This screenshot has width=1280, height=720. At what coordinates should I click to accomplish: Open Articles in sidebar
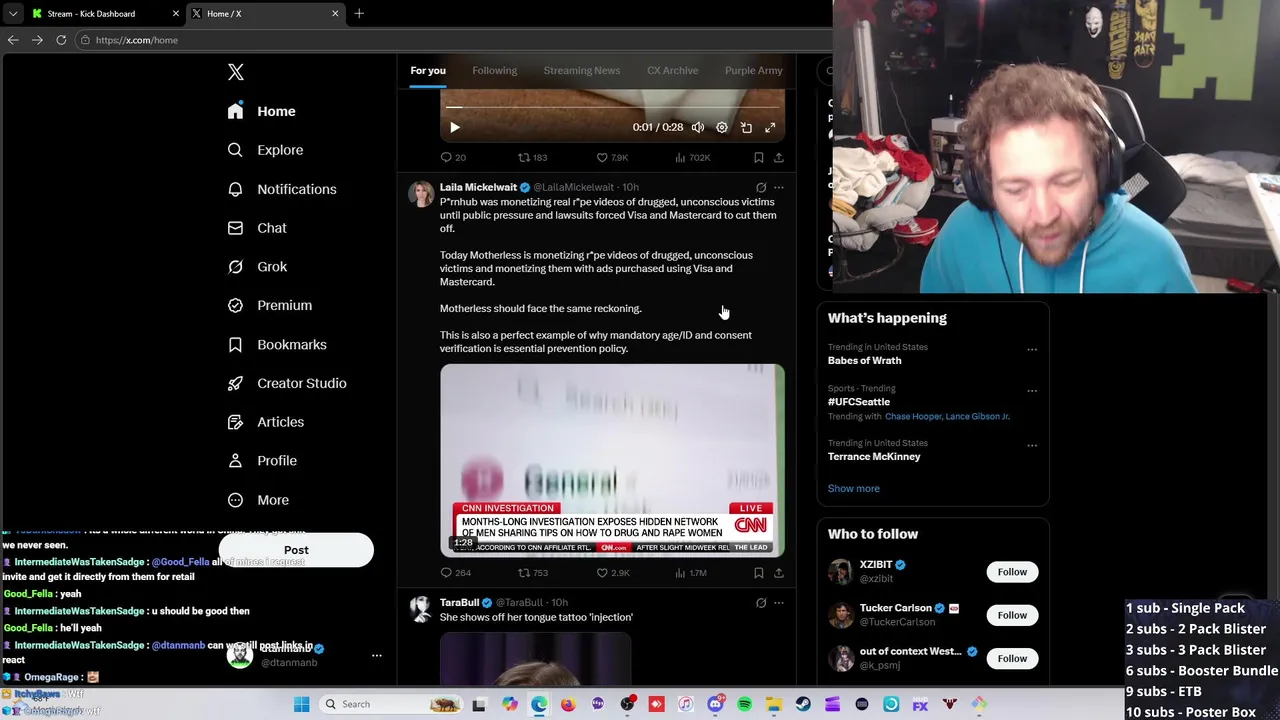point(266,422)
